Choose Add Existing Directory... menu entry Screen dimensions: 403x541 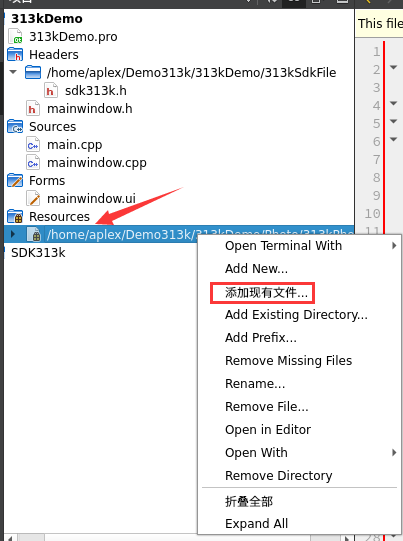(x=299, y=315)
